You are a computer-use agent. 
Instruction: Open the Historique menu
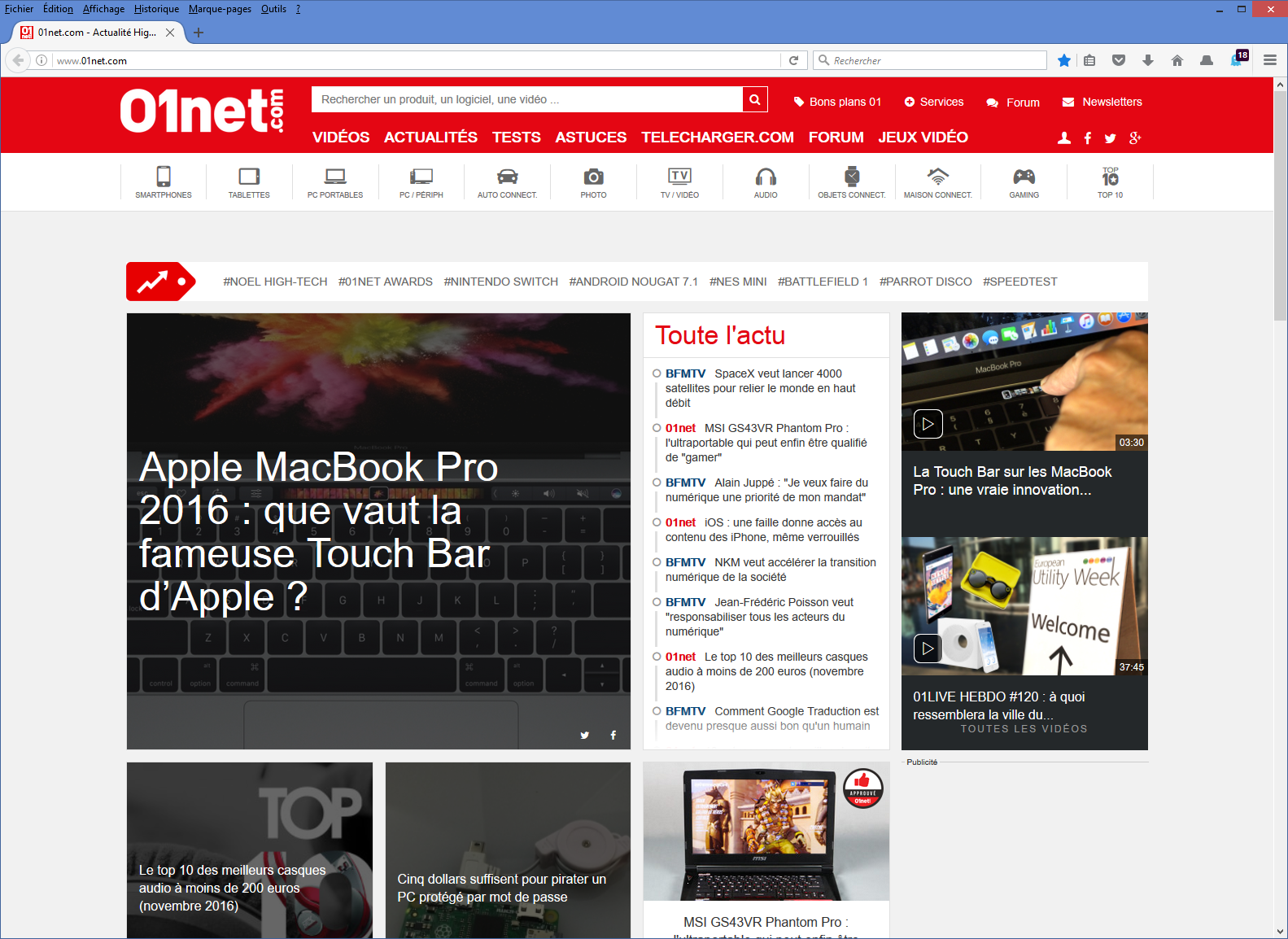tap(156, 9)
